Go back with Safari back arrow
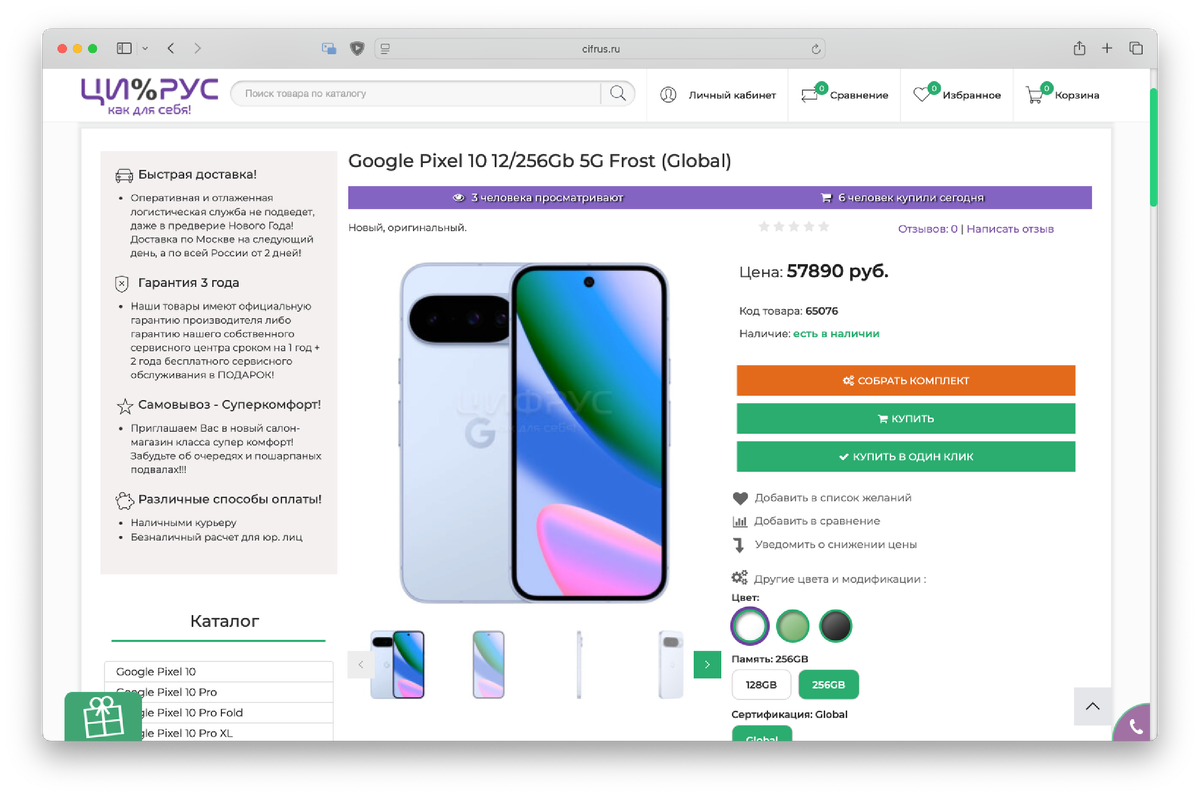The width and height of the screenshot is (1200, 797). click(x=171, y=48)
